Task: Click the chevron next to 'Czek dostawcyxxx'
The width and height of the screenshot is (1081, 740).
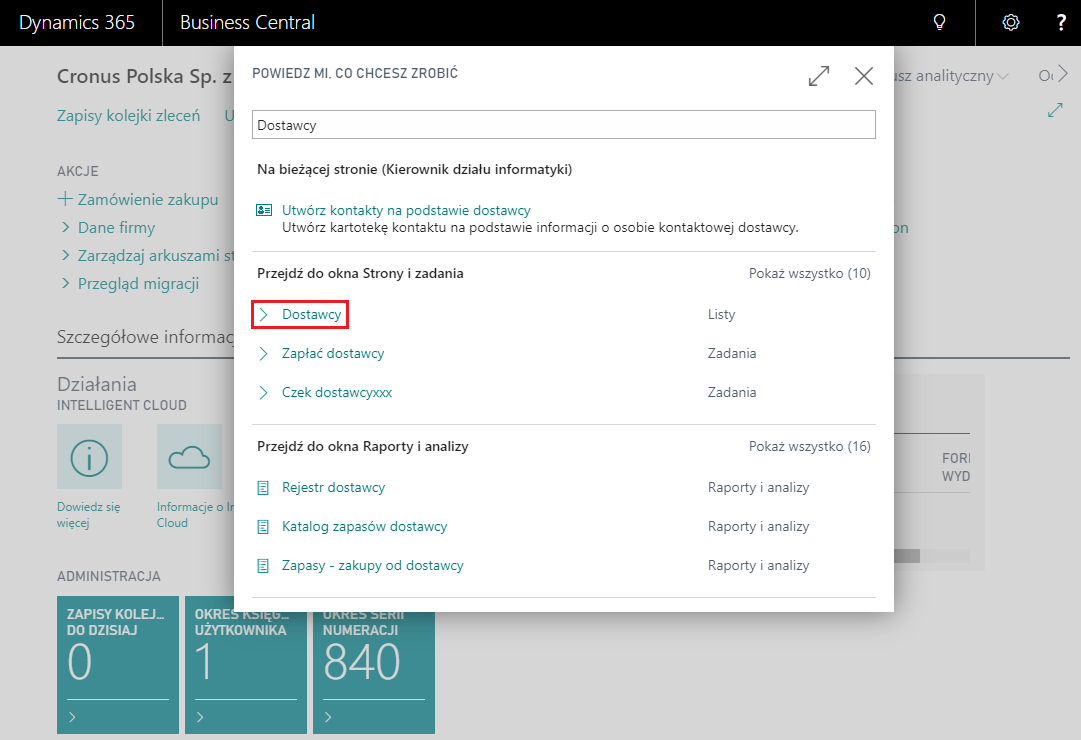Action: (263, 392)
